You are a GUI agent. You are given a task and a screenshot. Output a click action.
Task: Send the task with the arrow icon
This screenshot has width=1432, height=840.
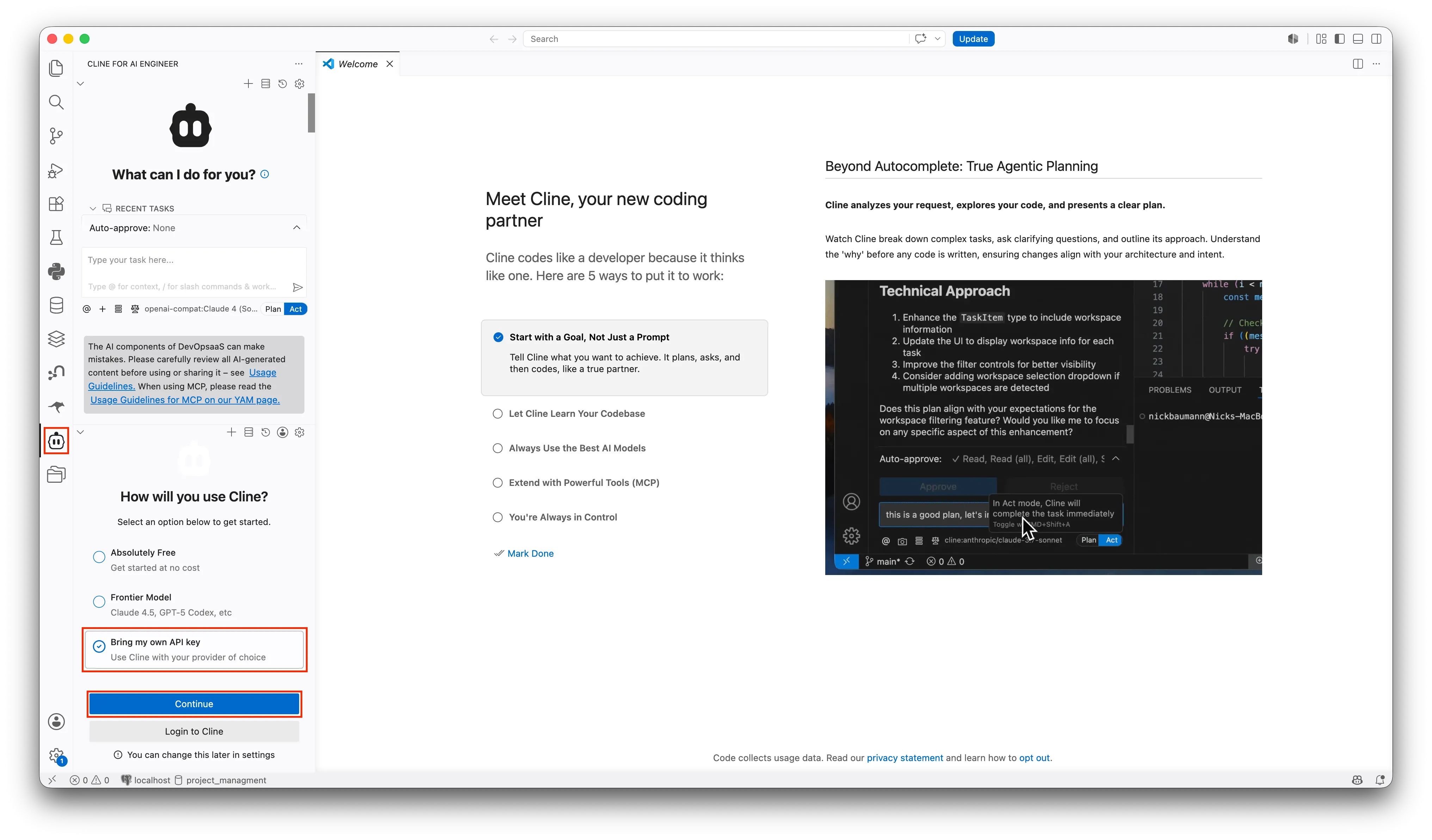[297, 287]
